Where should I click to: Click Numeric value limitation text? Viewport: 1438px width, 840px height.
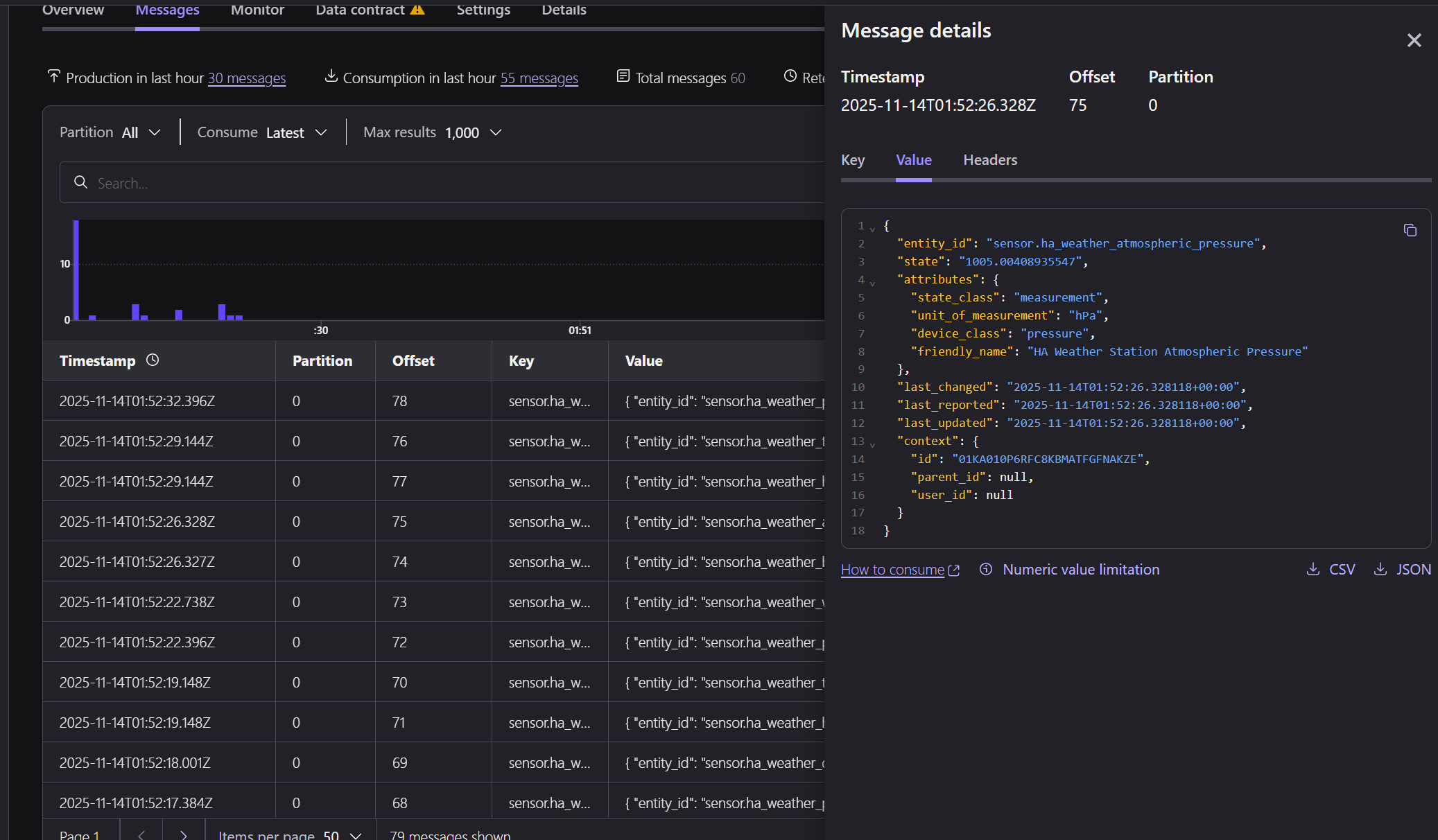[1081, 570]
